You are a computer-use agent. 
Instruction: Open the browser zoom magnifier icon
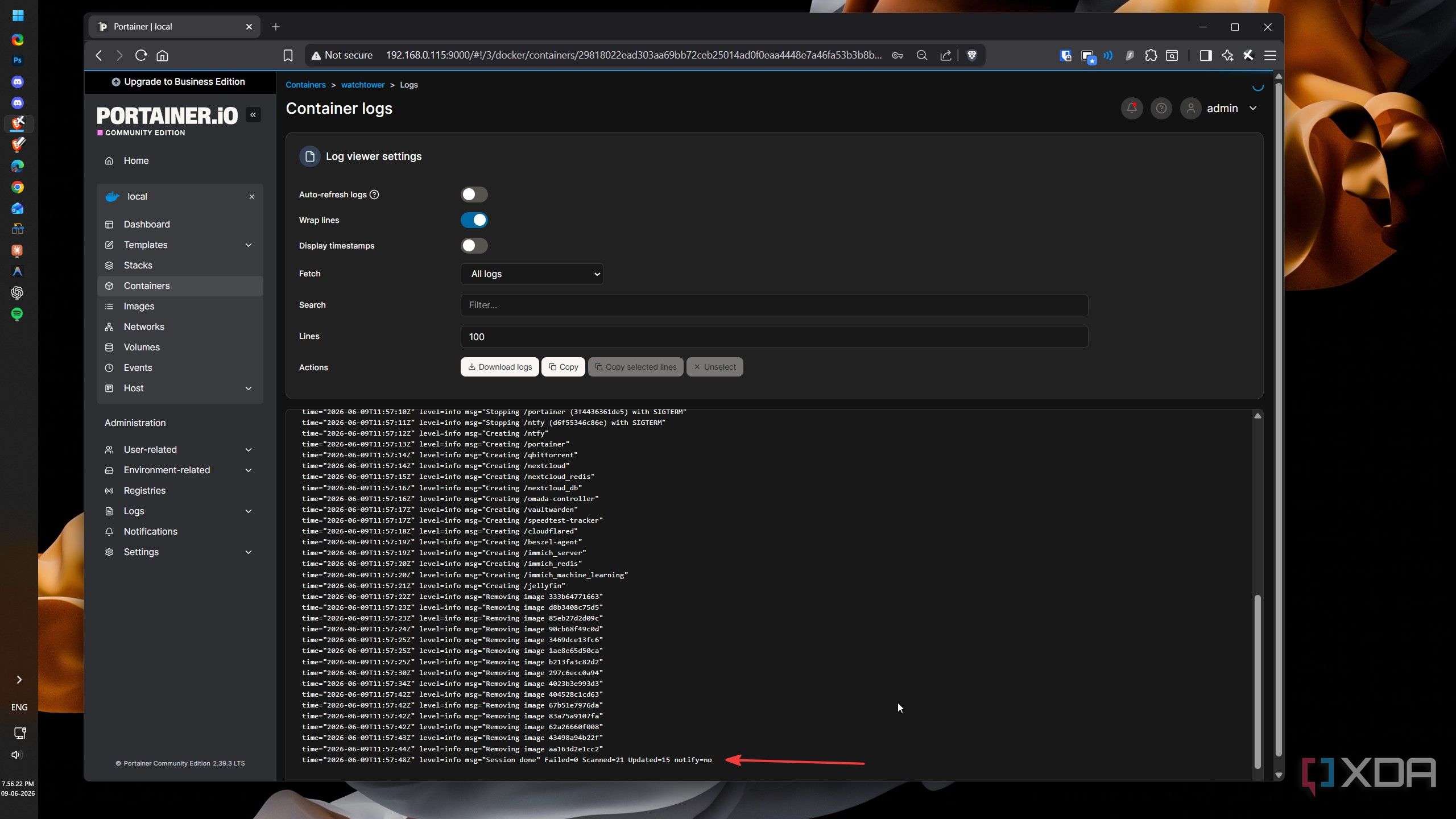click(921, 55)
